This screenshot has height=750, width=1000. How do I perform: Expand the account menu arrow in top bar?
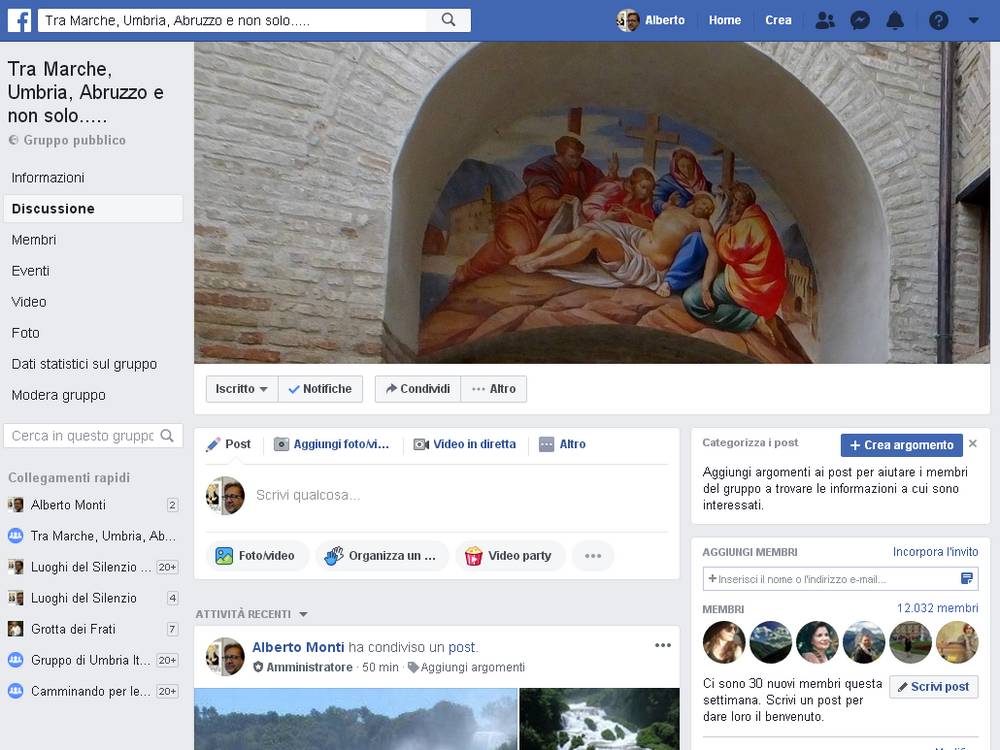[x=973, y=20]
